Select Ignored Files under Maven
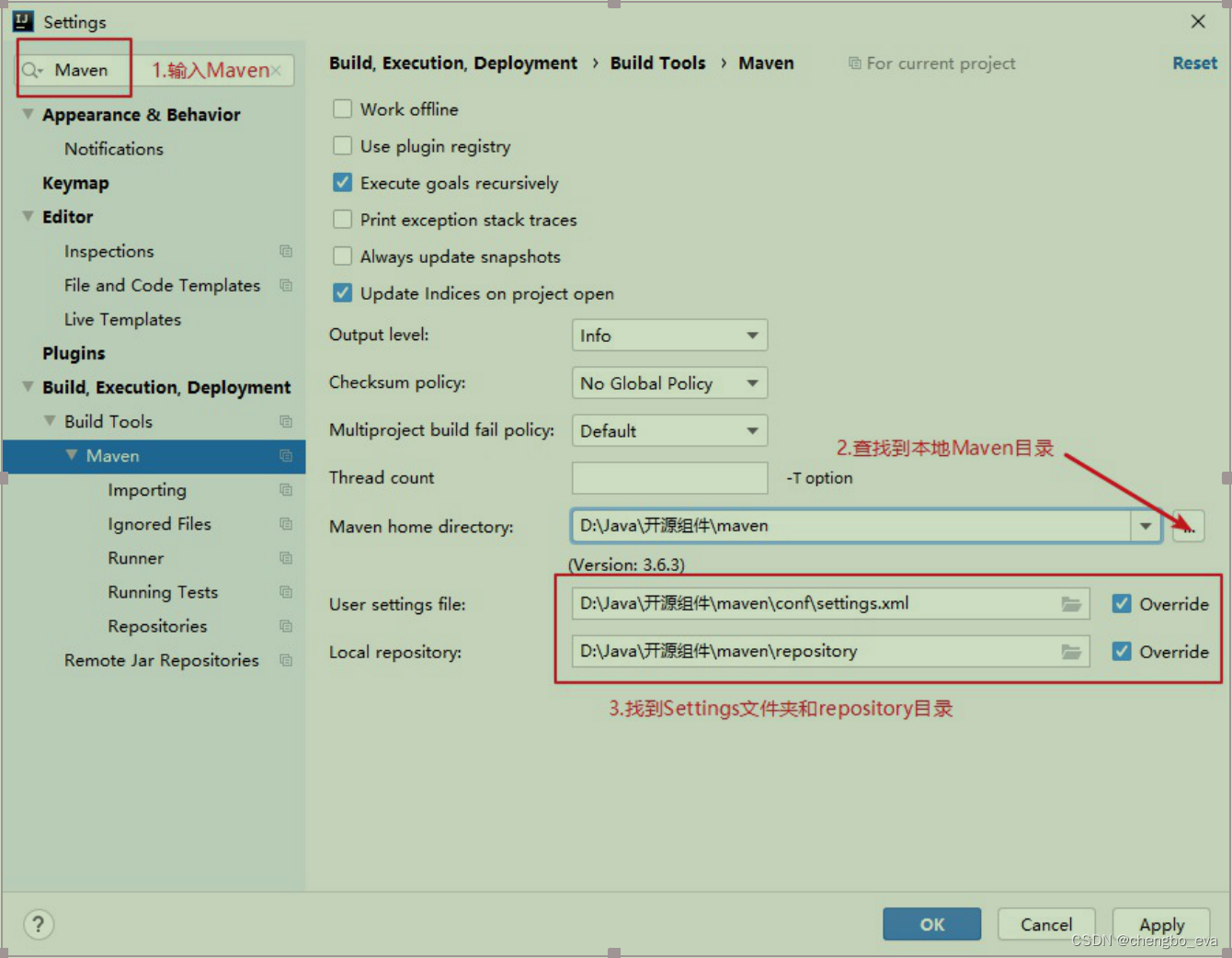 point(159,524)
